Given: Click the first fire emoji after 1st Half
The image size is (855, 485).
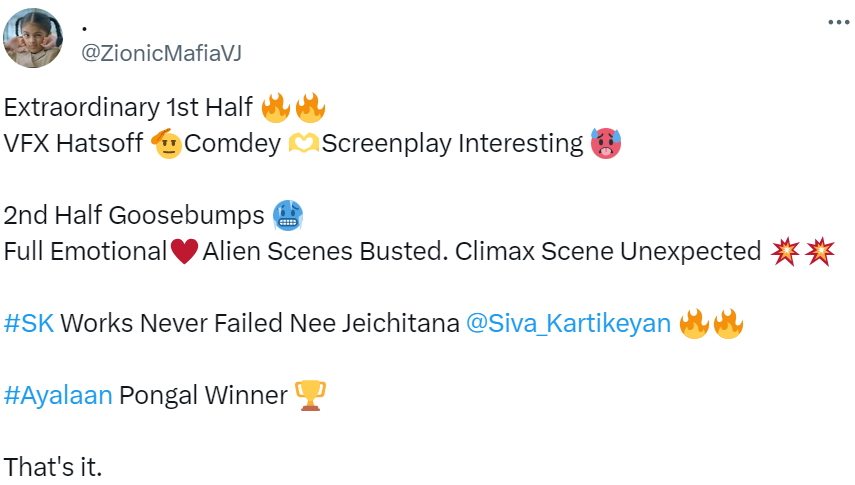Looking at the screenshot, I should coord(275,107).
